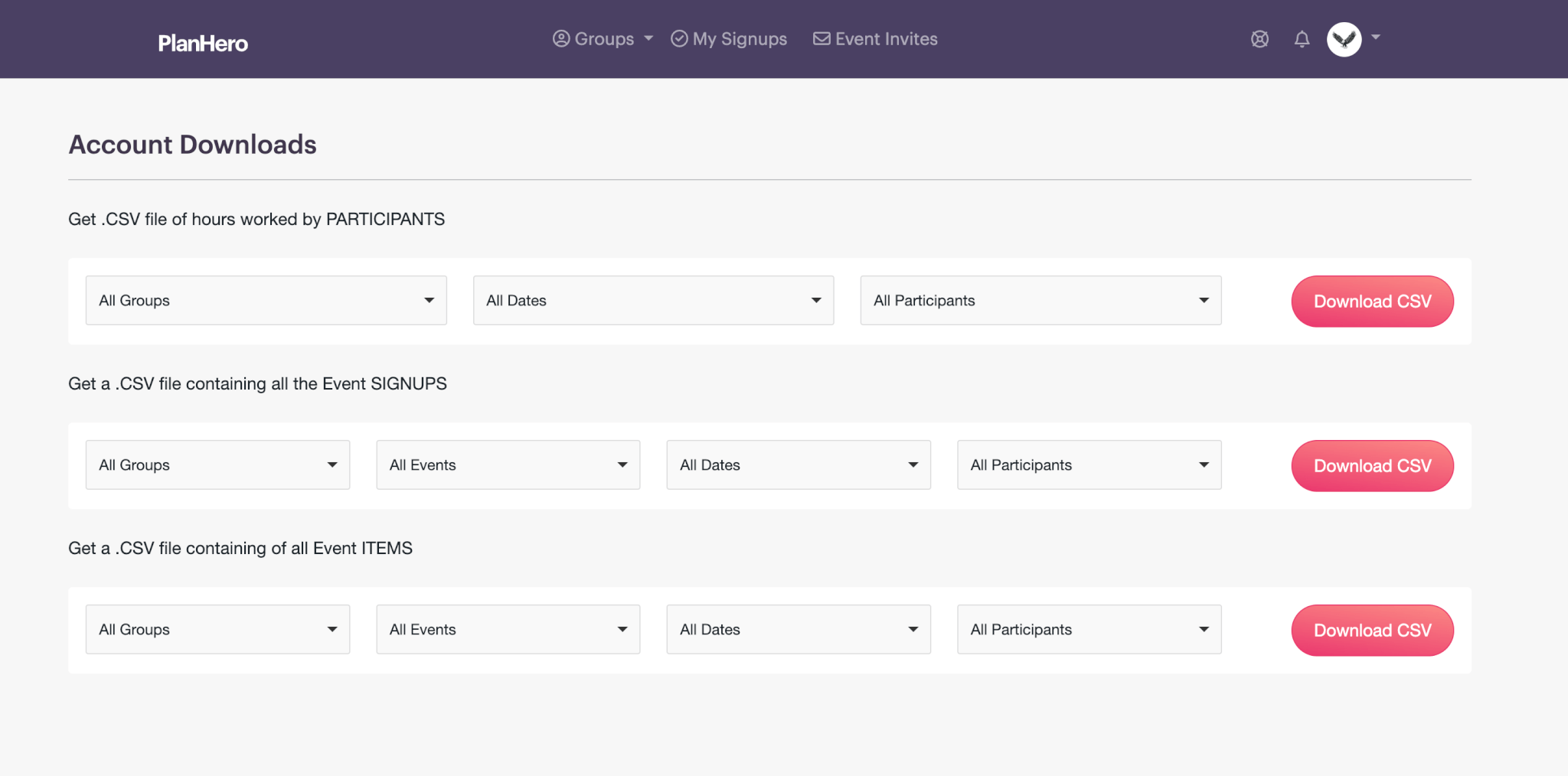
Task: Expand All Events dropdown in items row
Action: [x=508, y=630]
